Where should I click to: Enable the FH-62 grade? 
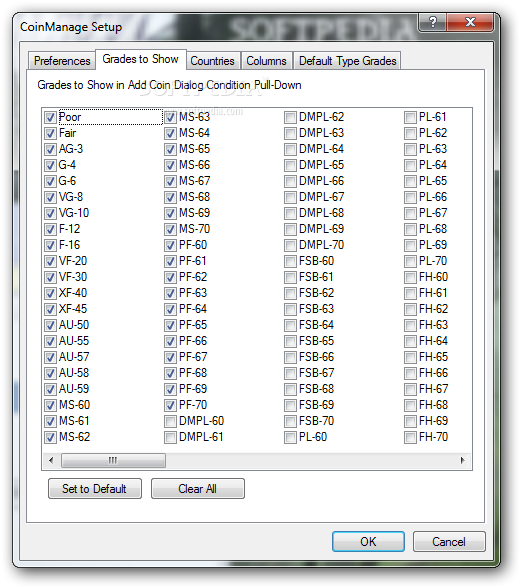point(410,309)
